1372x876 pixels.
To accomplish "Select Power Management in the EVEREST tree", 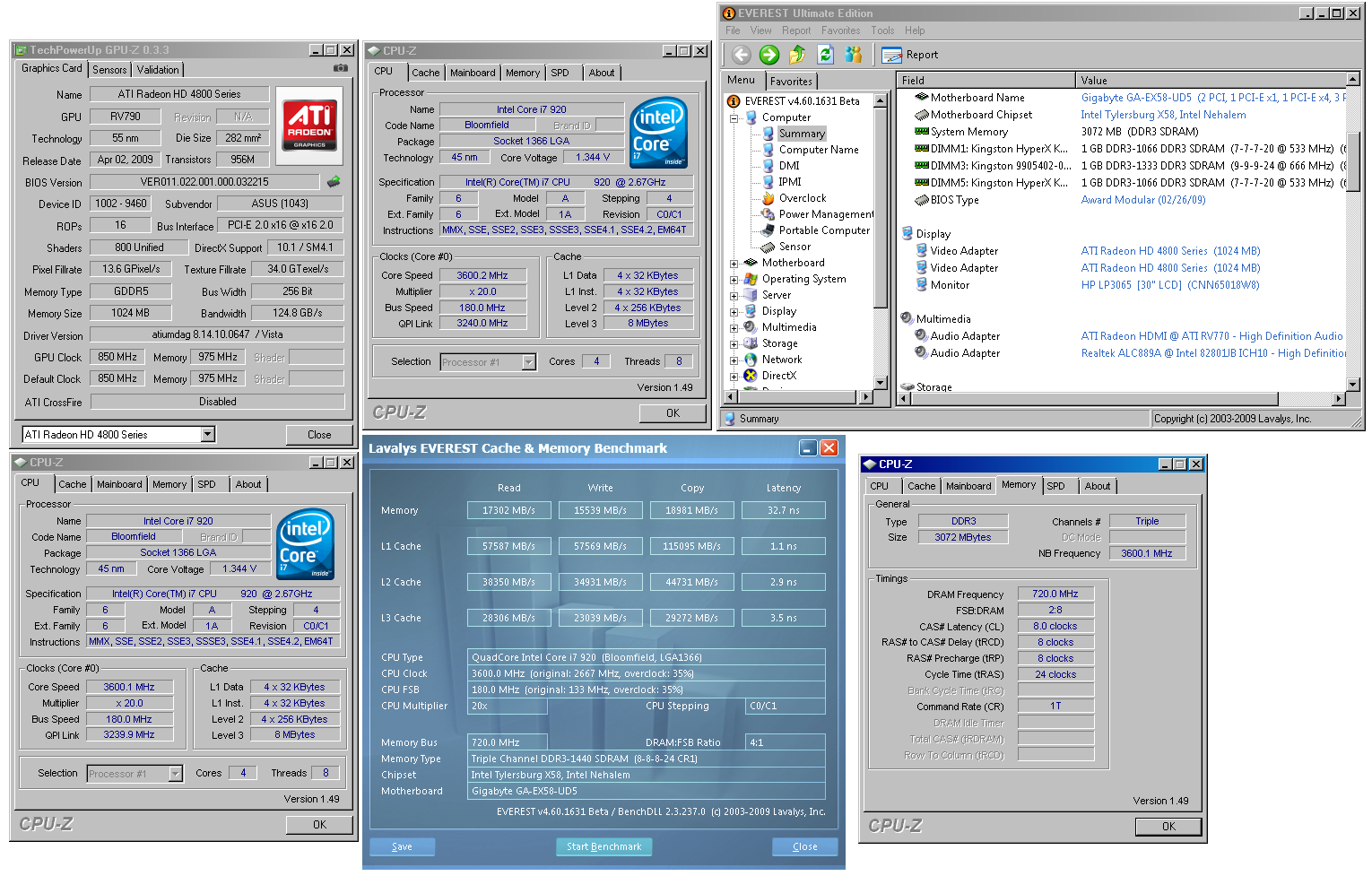I will coord(826,214).
